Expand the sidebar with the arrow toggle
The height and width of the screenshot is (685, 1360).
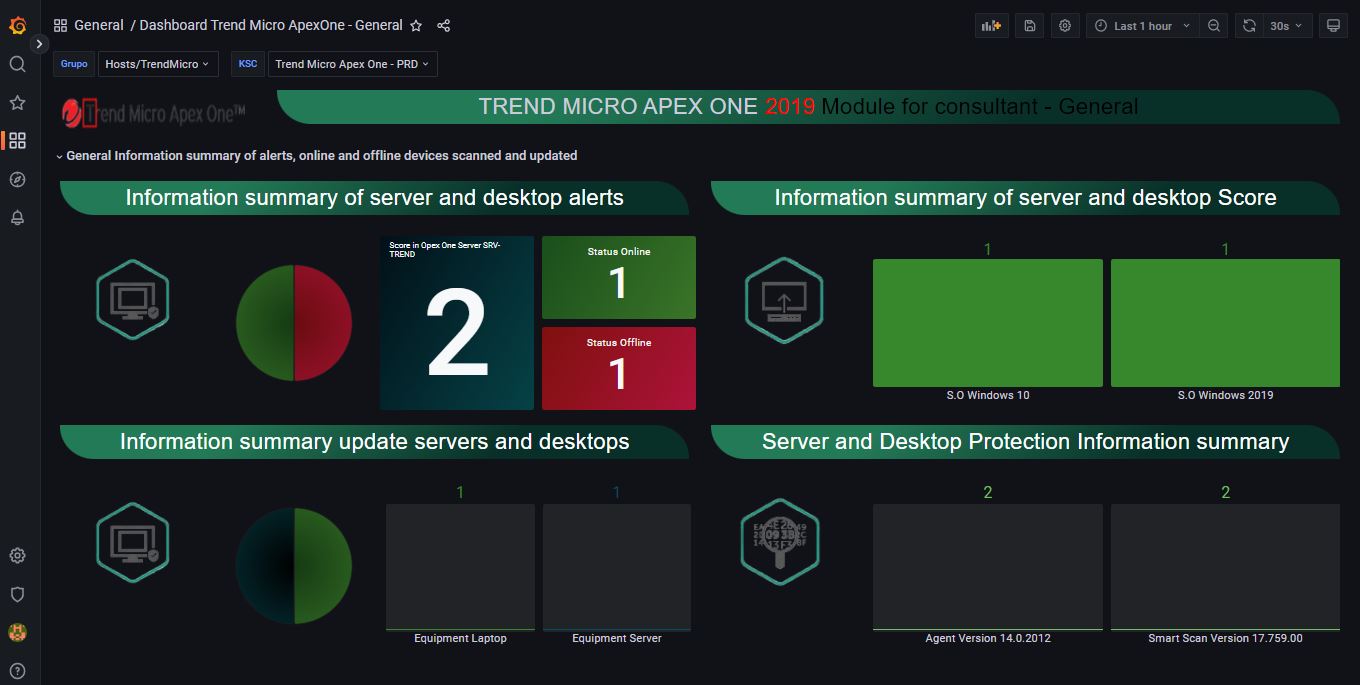(39, 44)
